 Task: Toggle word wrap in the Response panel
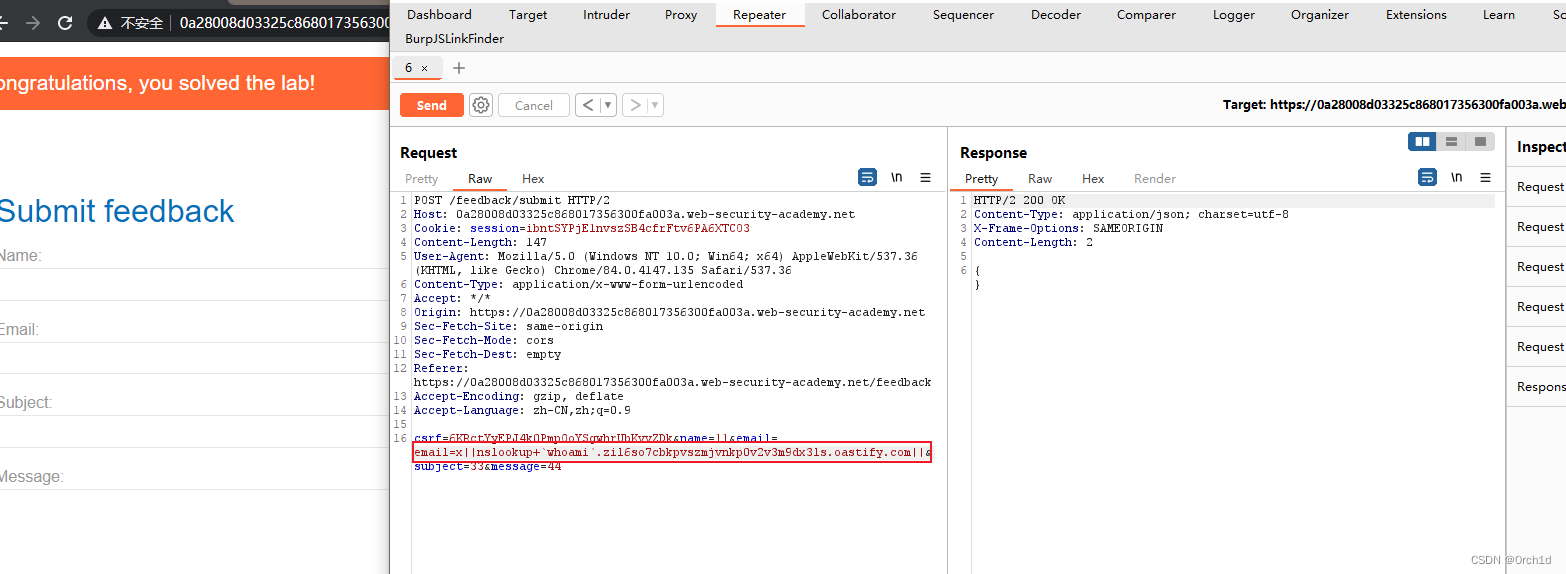(x=1427, y=177)
